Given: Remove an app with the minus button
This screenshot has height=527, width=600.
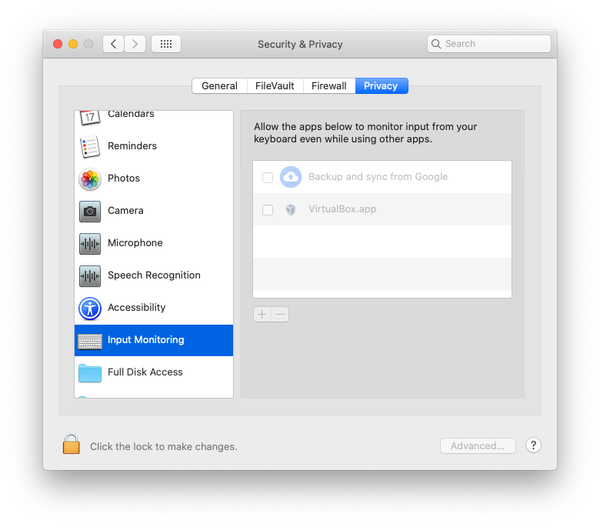Looking at the screenshot, I should pos(280,315).
